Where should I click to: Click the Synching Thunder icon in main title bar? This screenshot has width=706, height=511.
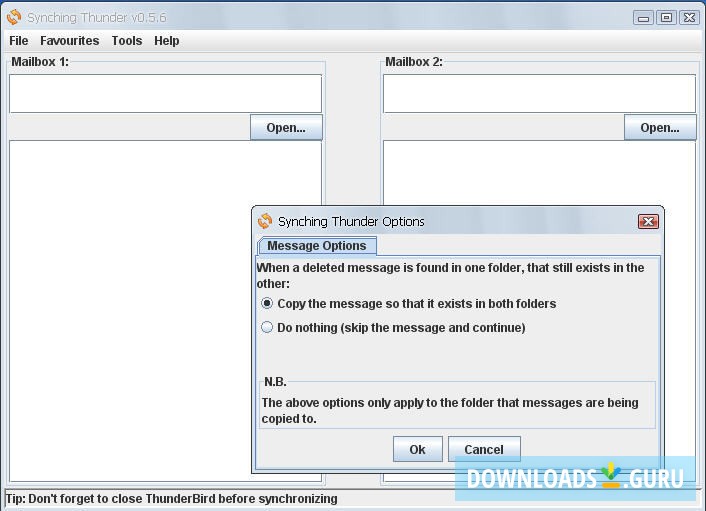14,17
